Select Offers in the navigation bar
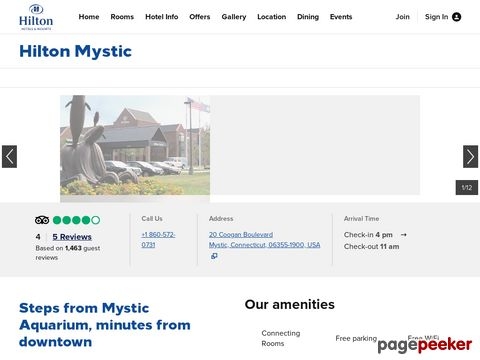The height and width of the screenshot is (360, 480). (x=200, y=17)
